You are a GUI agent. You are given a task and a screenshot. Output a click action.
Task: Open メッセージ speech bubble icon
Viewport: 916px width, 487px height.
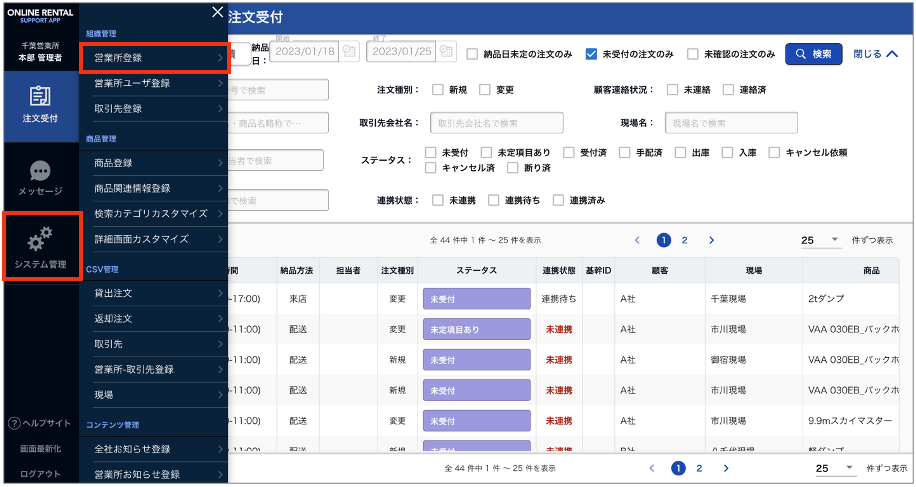click(40, 171)
